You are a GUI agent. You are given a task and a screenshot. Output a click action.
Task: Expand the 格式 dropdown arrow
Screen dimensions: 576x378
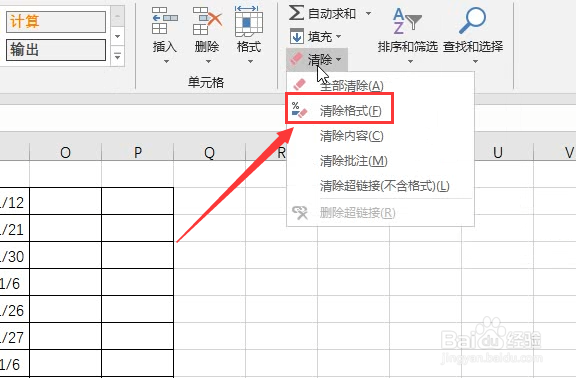pyautogui.click(x=250, y=62)
